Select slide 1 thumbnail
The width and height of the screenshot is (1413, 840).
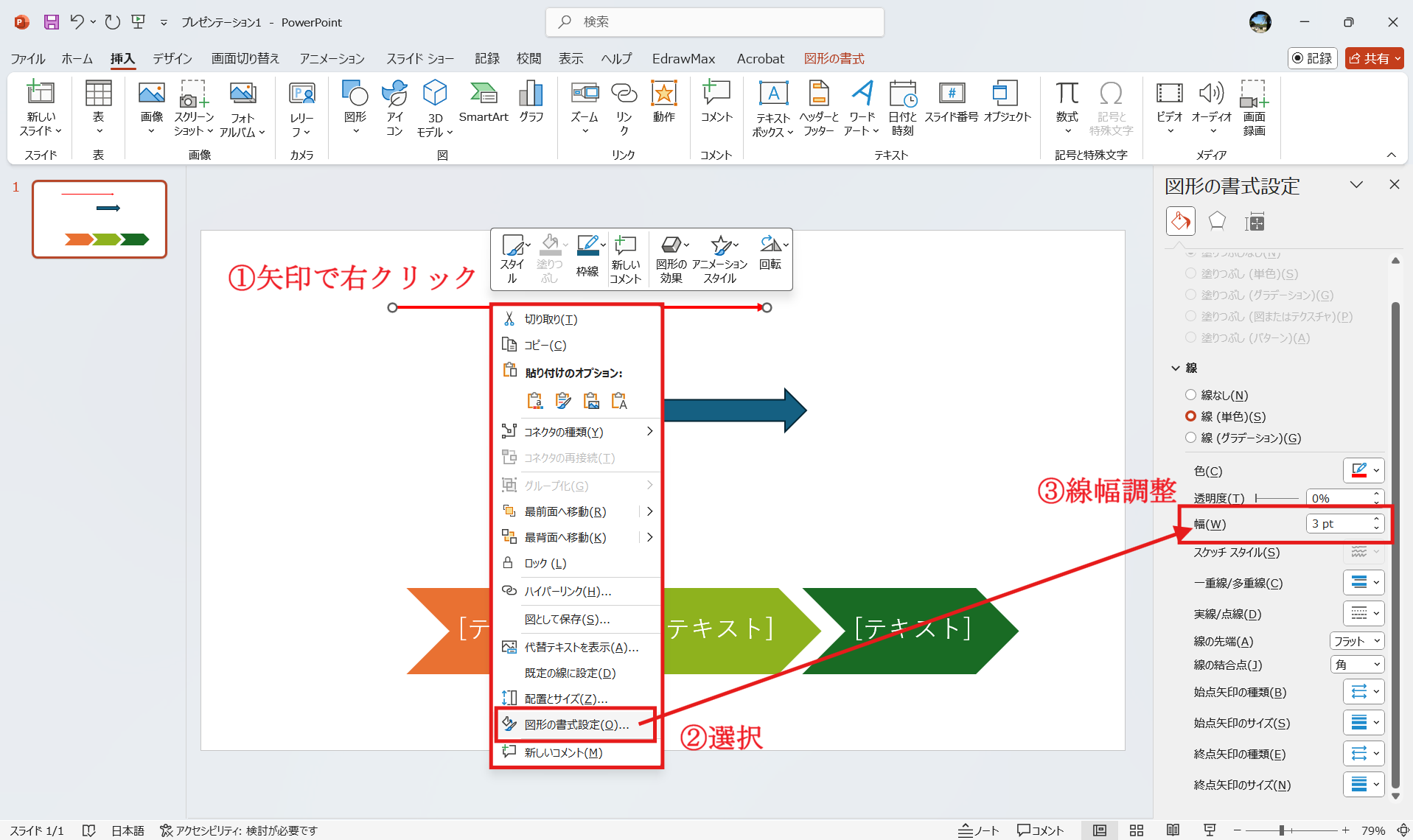[x=100, y=219]
